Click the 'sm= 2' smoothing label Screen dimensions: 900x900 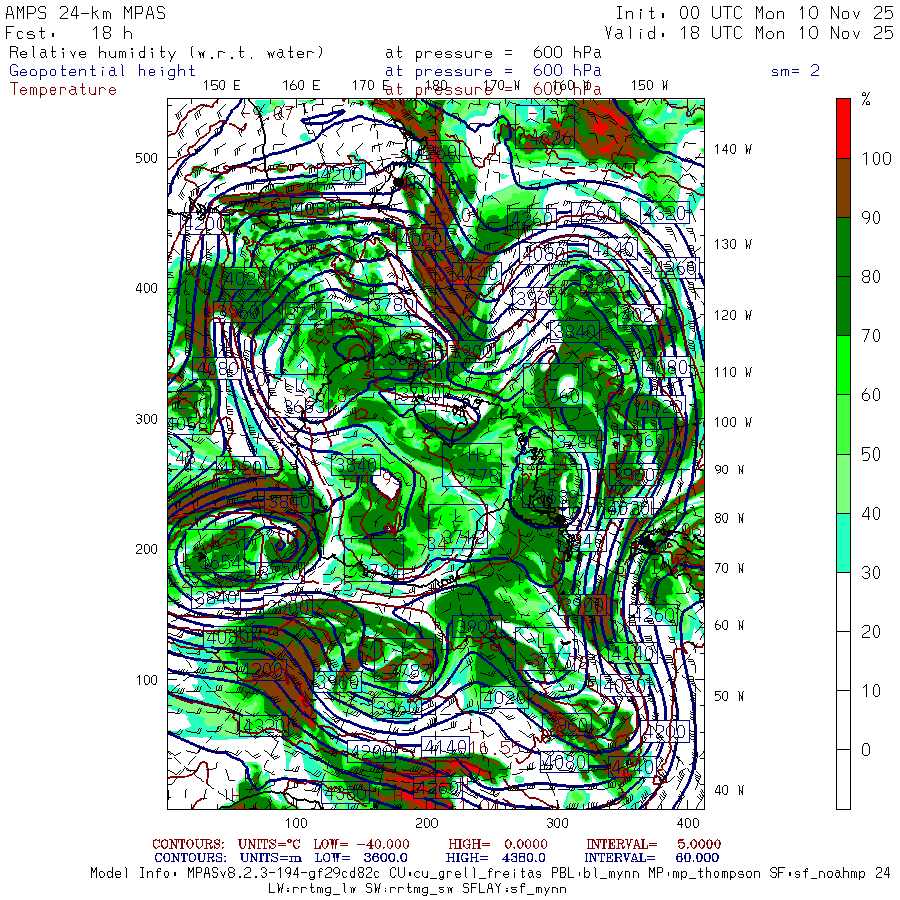[795, 71]
